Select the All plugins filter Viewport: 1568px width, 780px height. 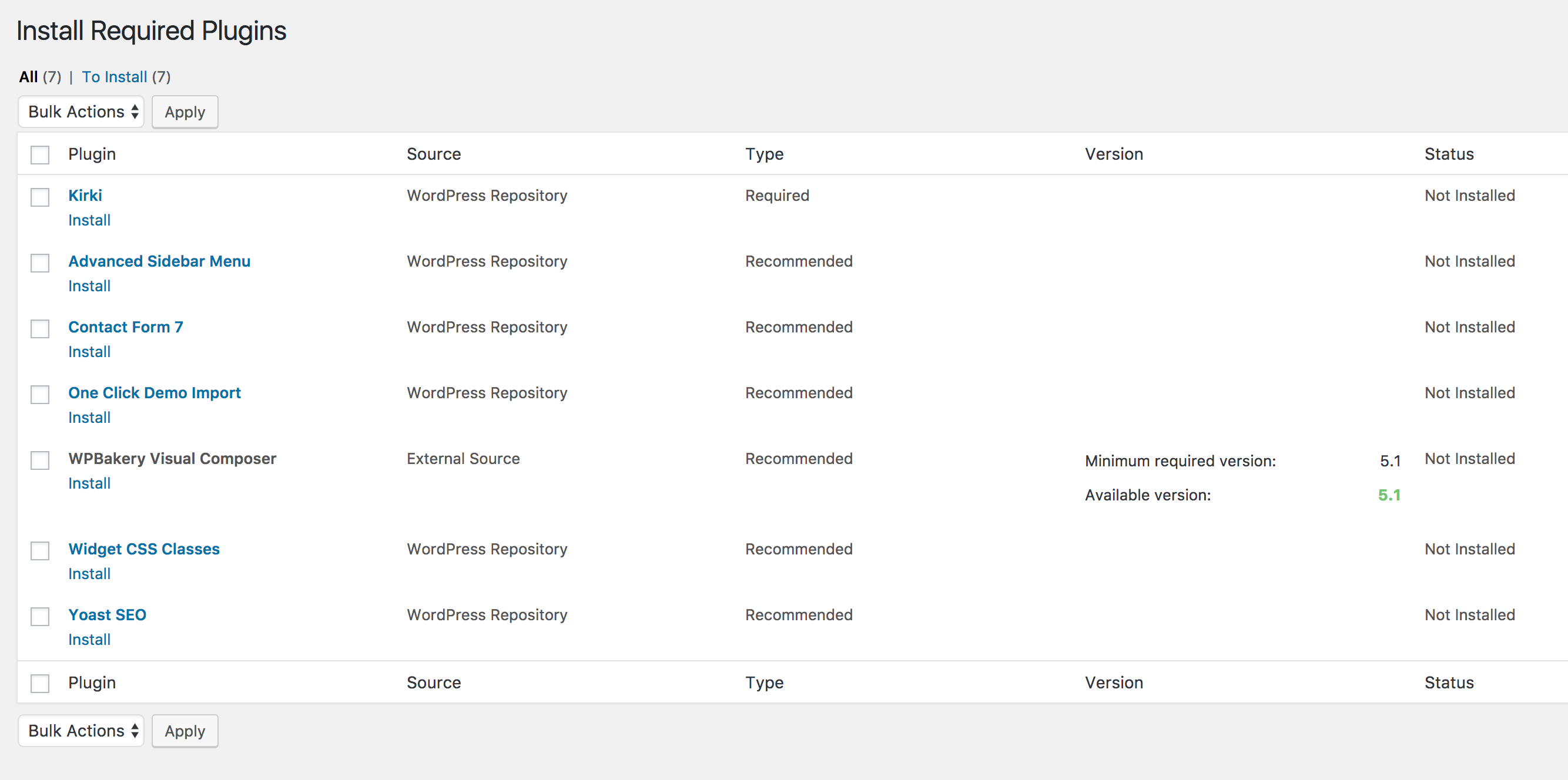29,78
